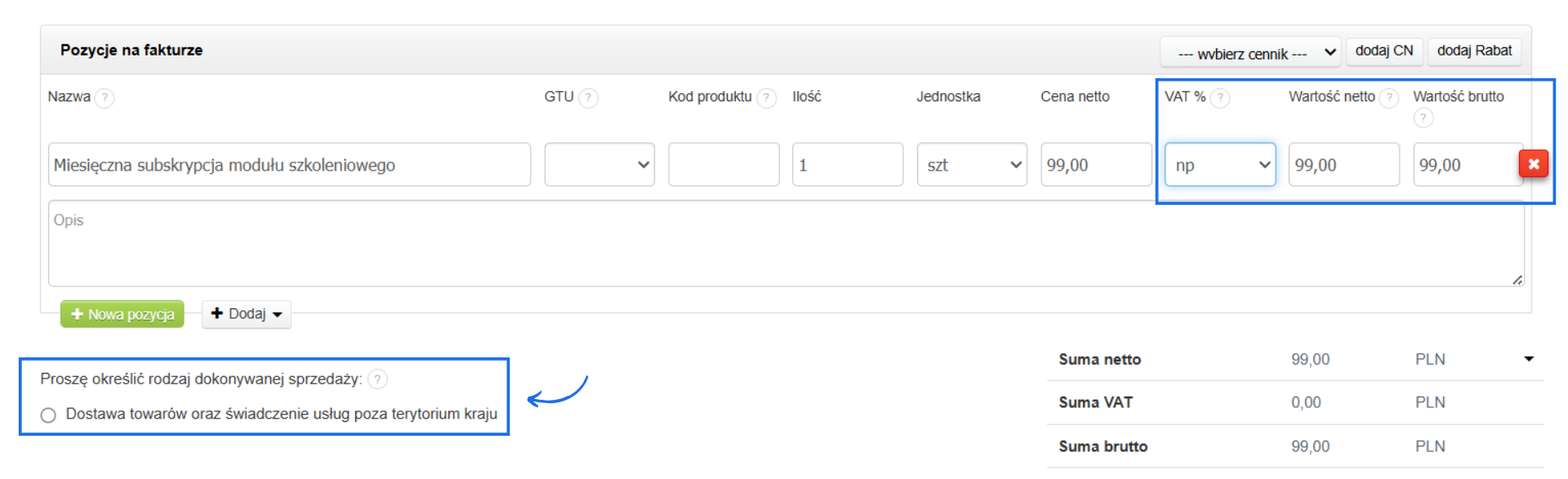Viewport: 1568px width, 479px height.
Task: Click help icon beside sales type prompt
Action: click(x=377, y=379)
